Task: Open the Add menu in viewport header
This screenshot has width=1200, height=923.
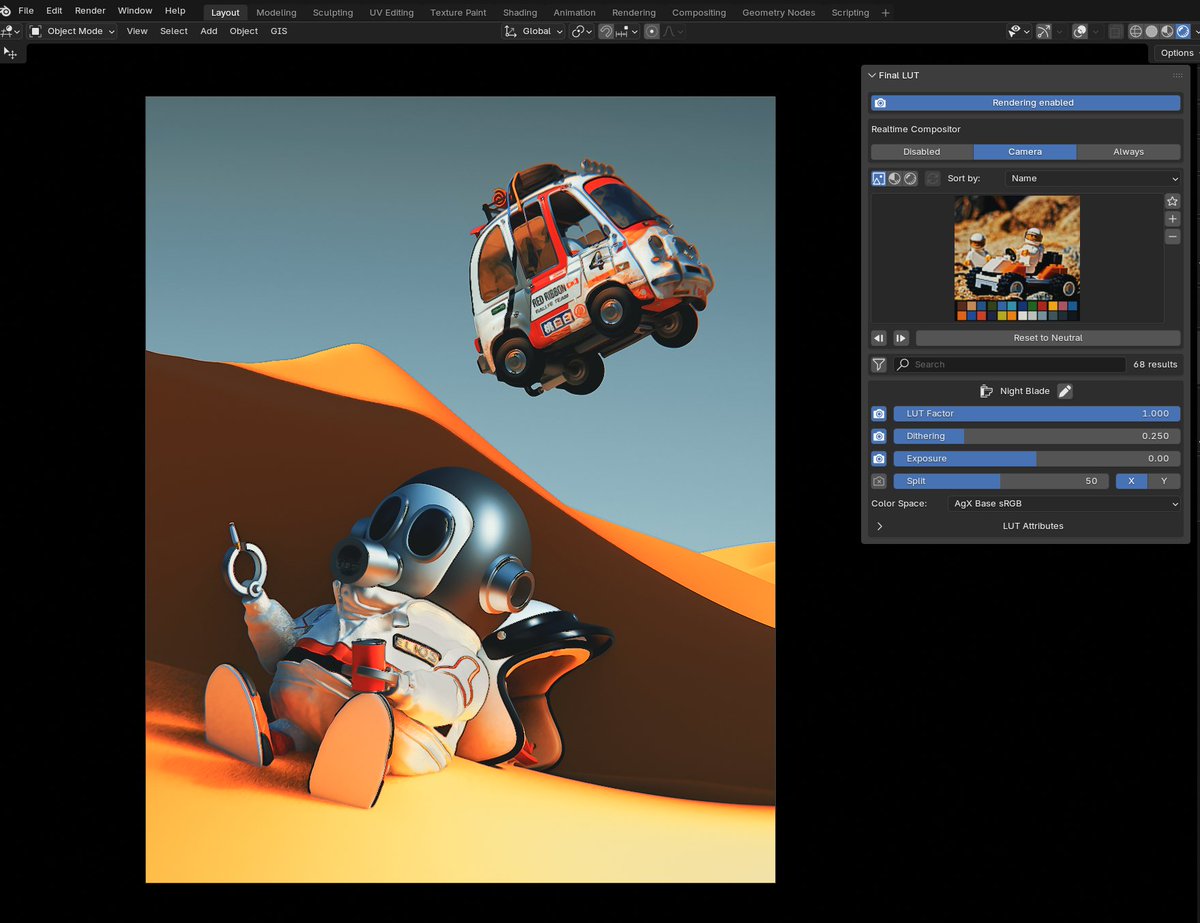Action: pos(209,31)
